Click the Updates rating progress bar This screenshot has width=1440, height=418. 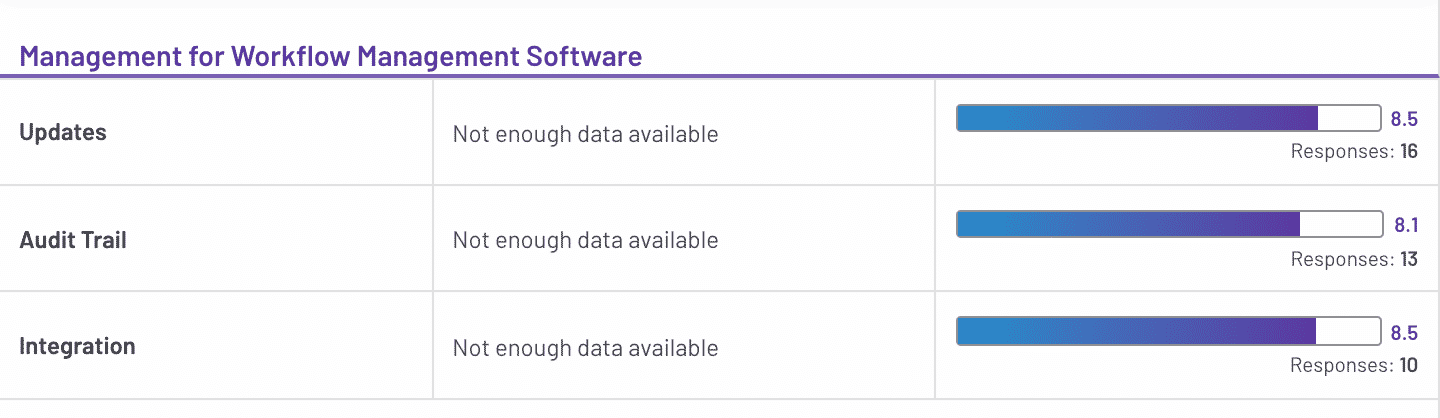(1168, 118)
